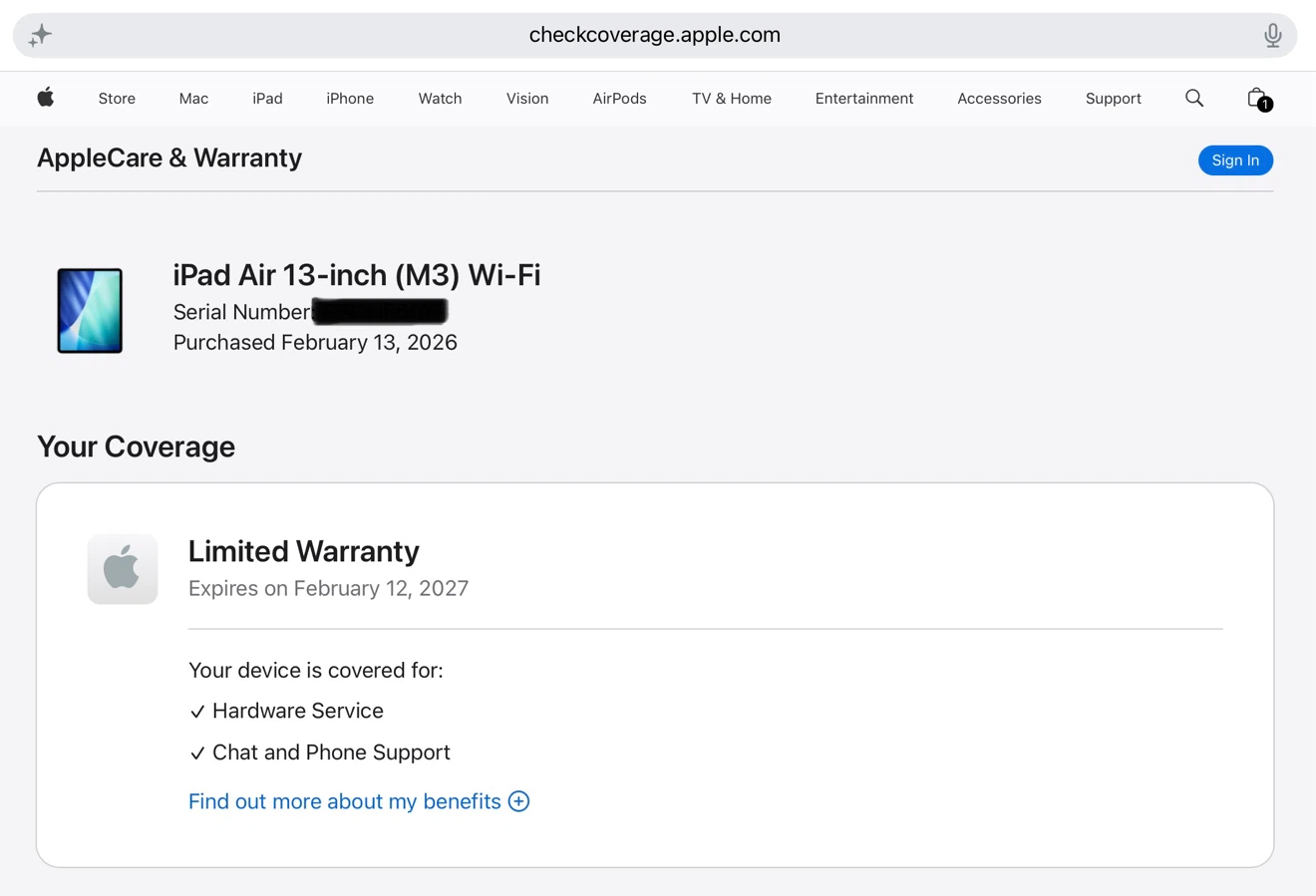Open the shopping bag icon

click(x=1258, y=99)
